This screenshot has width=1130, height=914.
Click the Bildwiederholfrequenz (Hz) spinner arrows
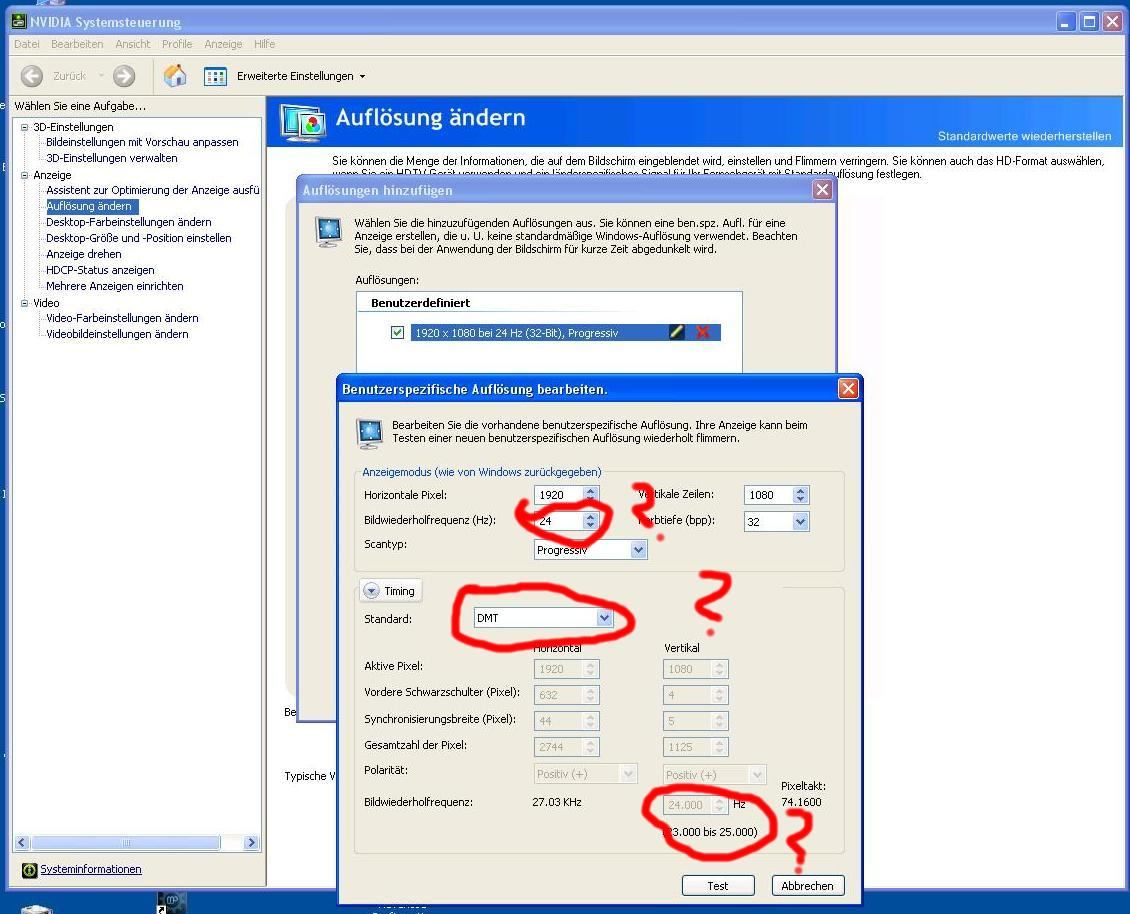point(591,520)
